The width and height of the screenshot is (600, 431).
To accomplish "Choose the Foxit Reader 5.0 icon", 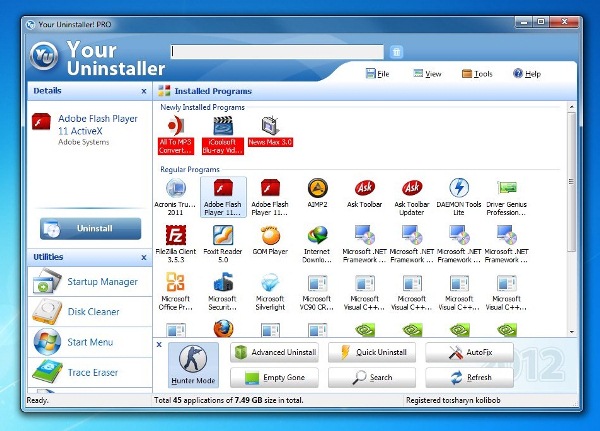I will coord(222,236).
